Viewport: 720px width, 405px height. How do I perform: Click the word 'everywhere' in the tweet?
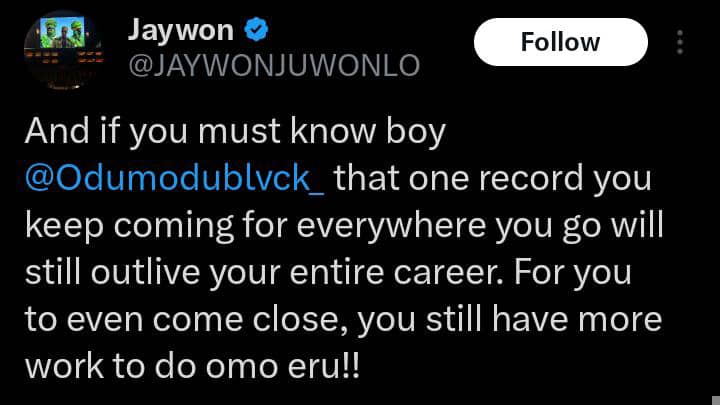391,226
